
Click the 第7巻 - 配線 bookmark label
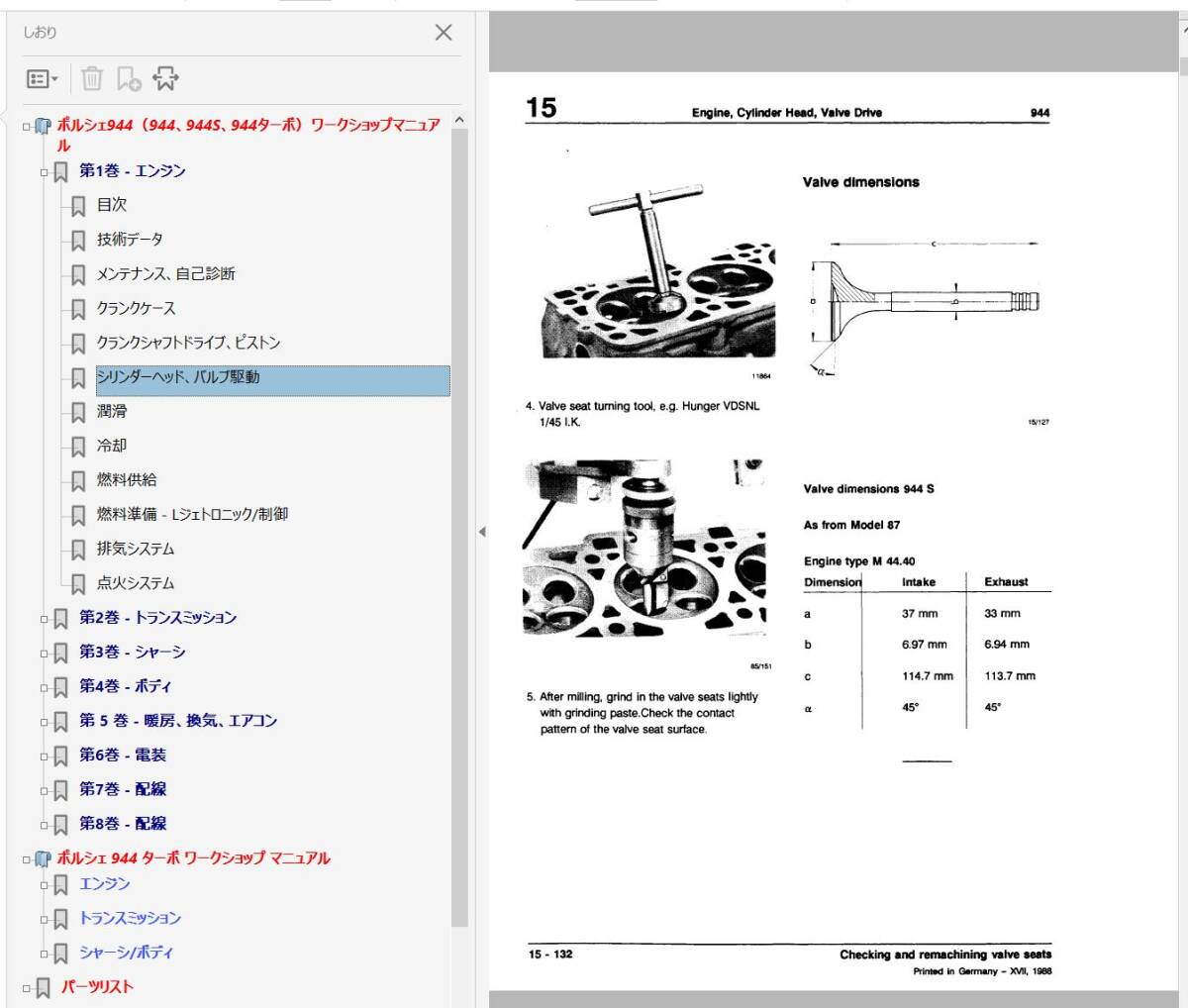coord(123,789)
